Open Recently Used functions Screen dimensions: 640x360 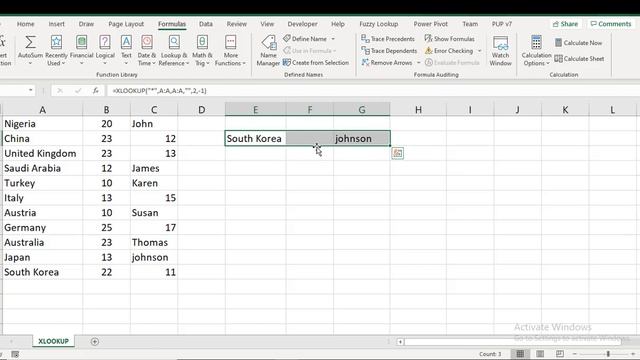point(56,50)
